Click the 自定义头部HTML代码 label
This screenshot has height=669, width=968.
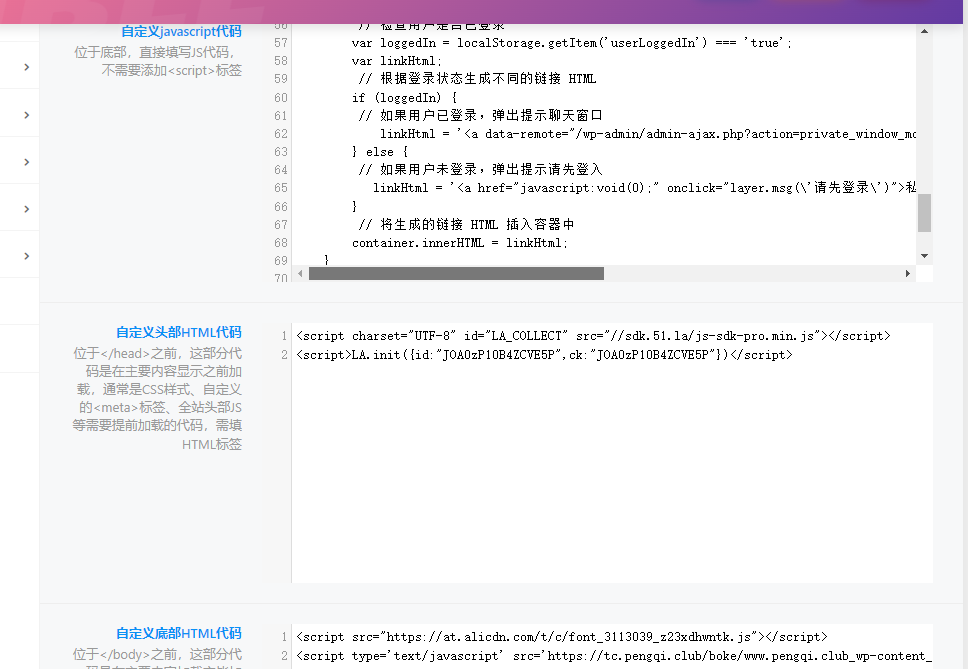[x=178, y=333]
